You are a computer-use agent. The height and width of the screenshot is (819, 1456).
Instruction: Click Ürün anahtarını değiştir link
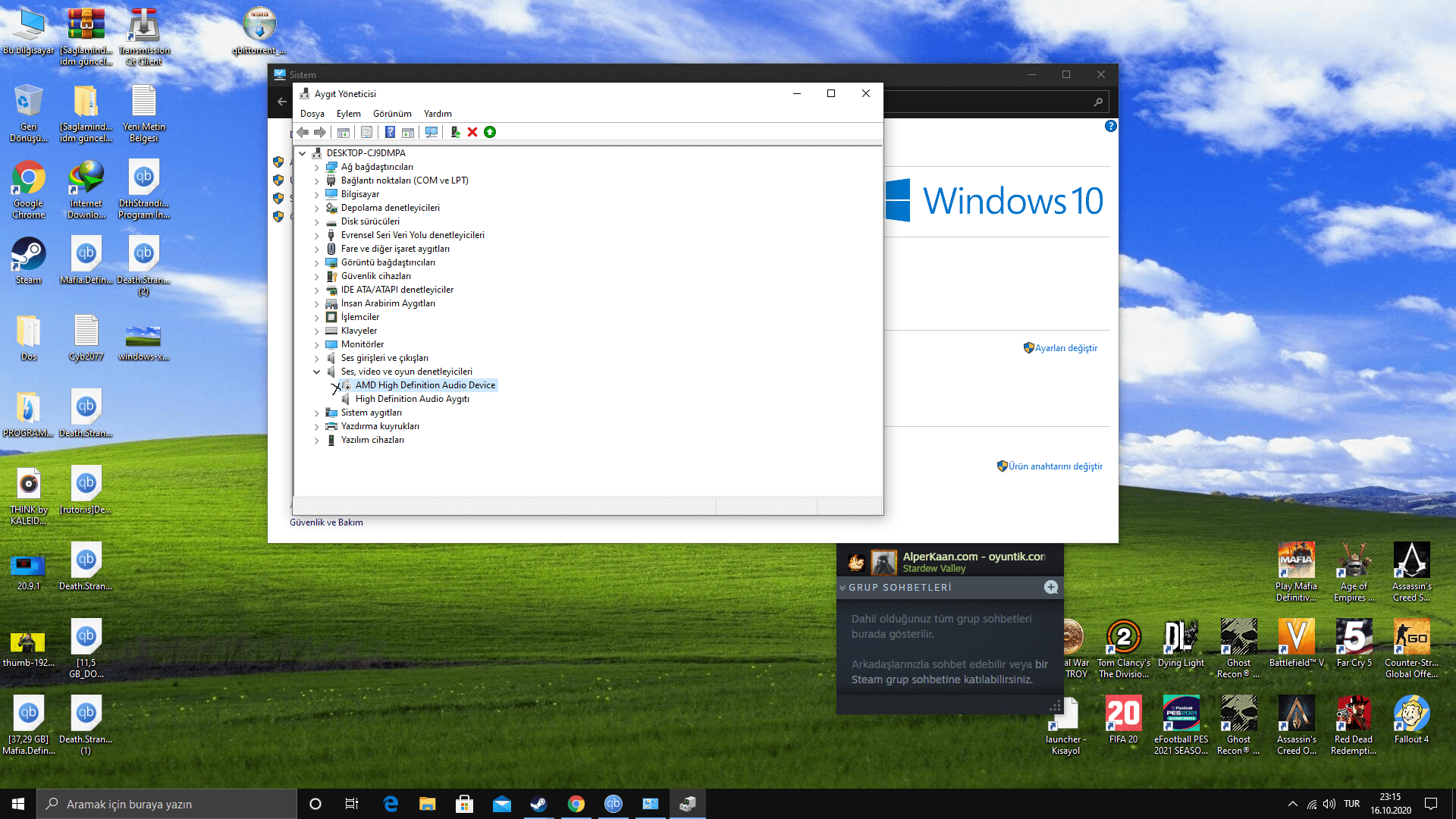point(1055,466)
